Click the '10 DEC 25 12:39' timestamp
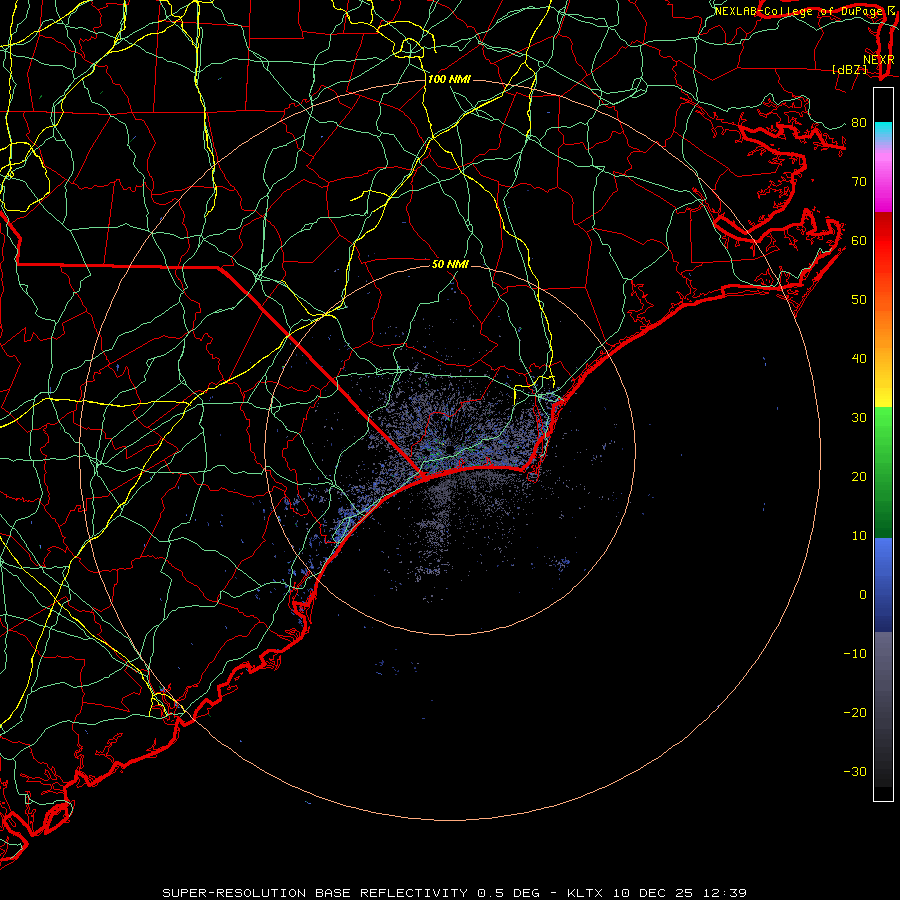The height and width of the screenshot is (900, 900). click(680, 893)
